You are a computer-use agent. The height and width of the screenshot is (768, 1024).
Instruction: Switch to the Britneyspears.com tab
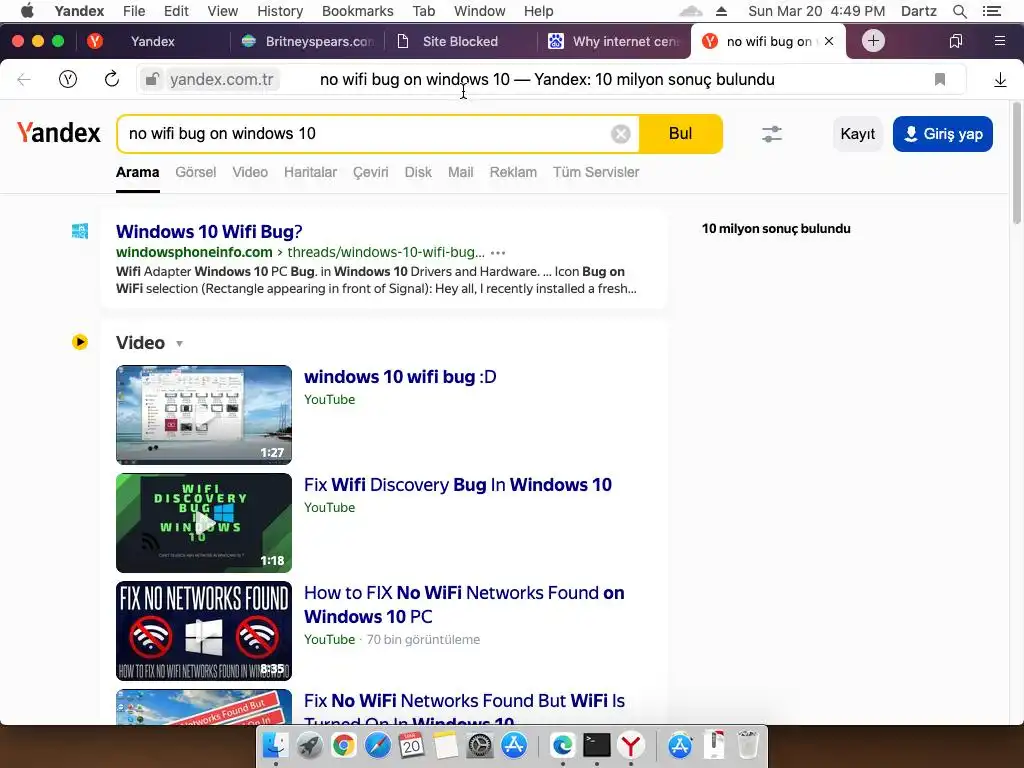point(307,41)
